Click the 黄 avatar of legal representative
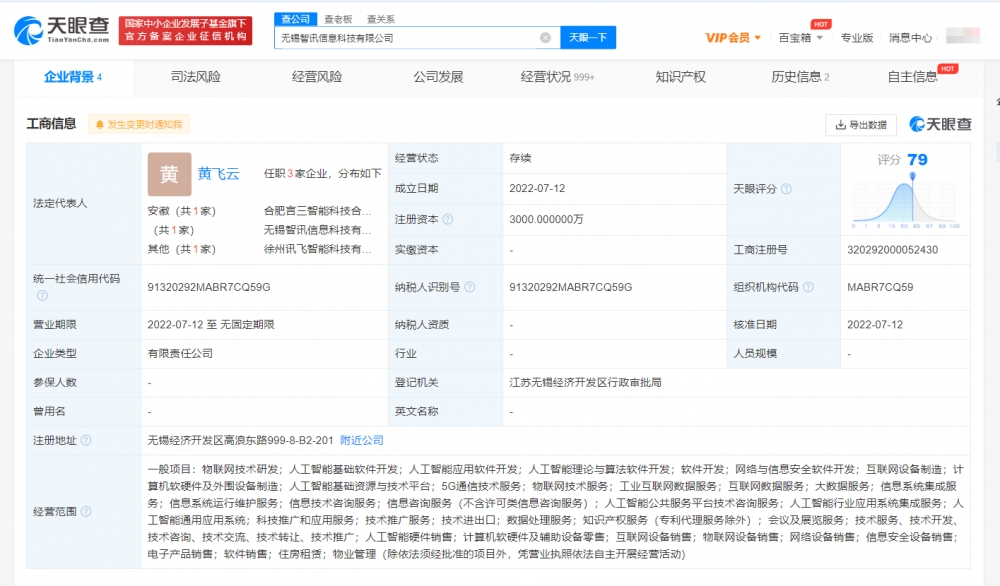Image resolution: width=1000 pixels, height=586 pixels. click(169, 174)
